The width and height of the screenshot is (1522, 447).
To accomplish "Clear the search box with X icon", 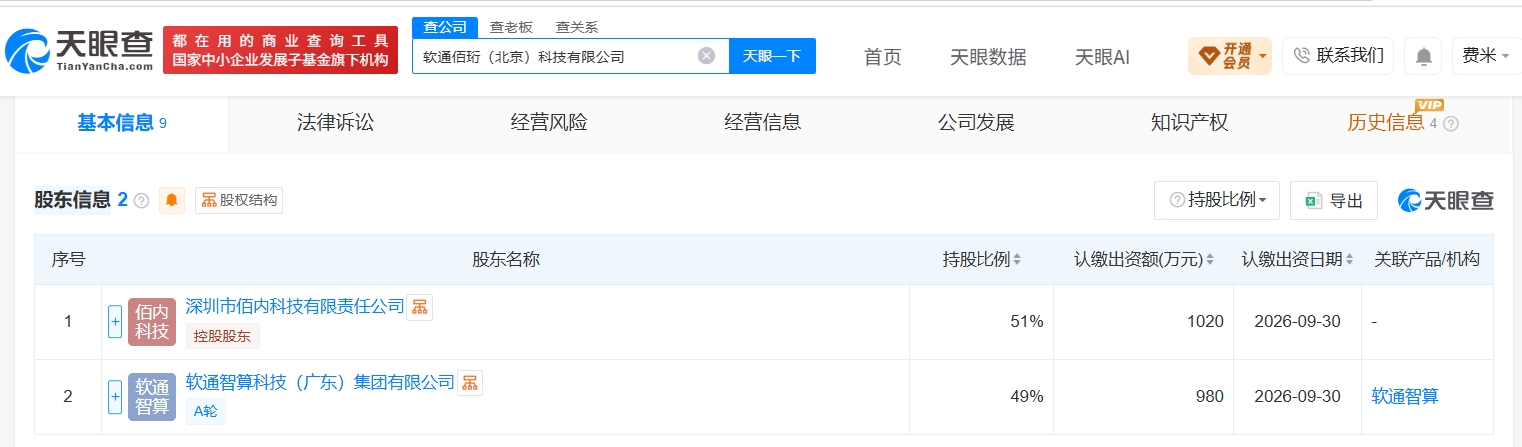I will (706, 56).
